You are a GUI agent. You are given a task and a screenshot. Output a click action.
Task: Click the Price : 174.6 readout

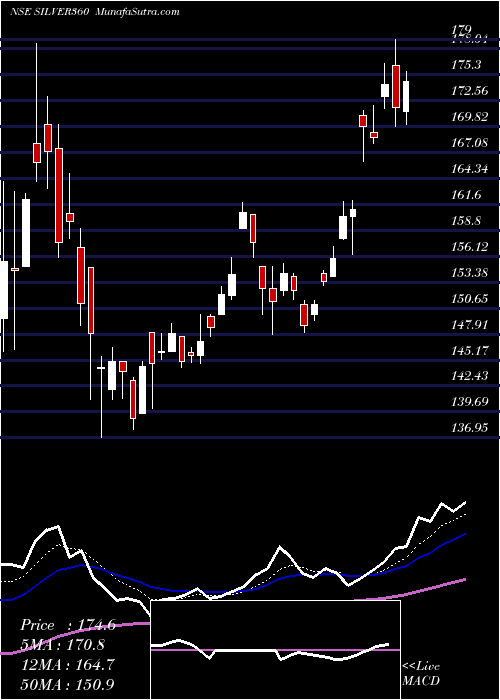click(x=68, y=625)
